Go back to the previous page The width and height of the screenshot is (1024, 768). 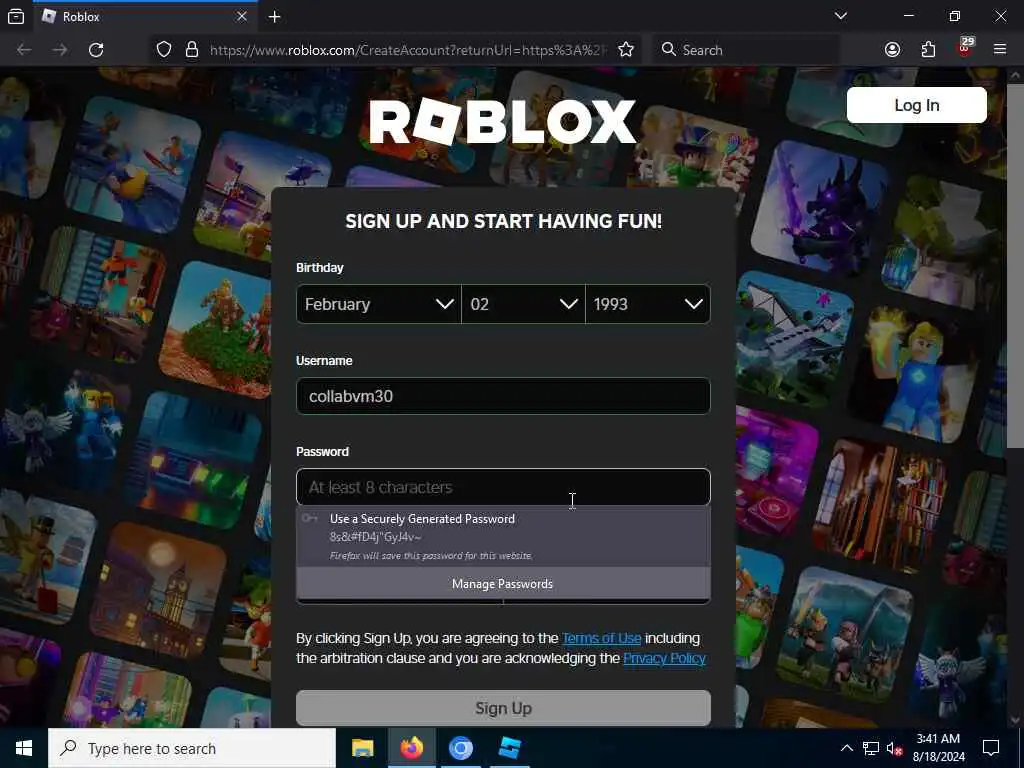24,50
